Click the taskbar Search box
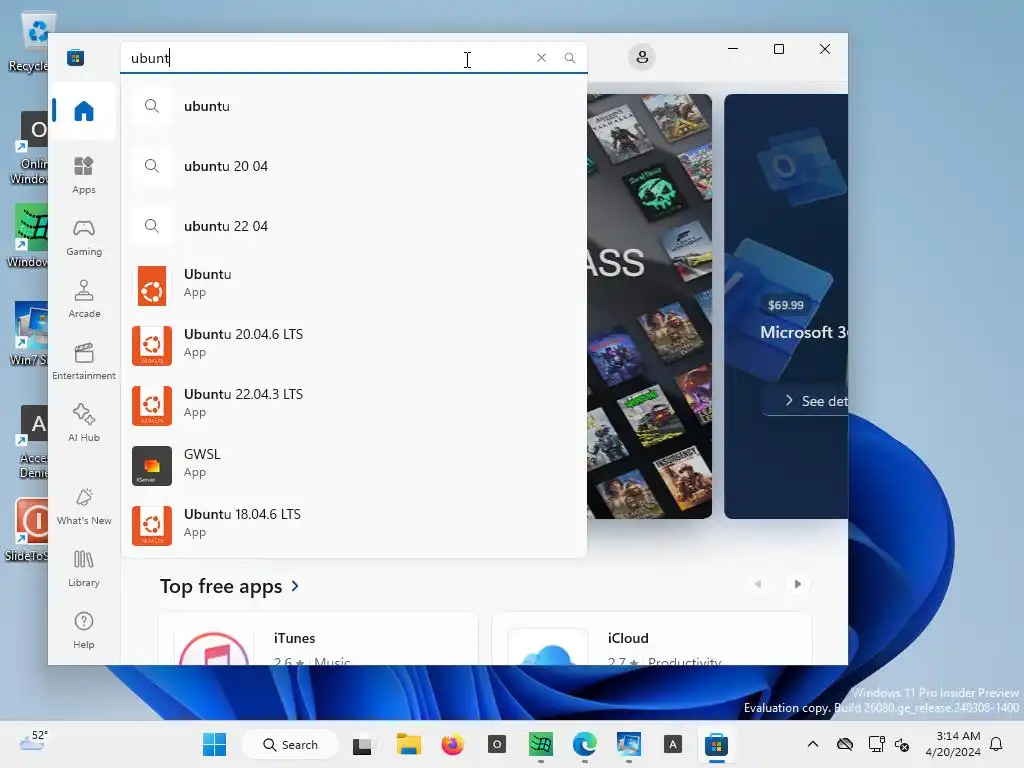Image resolution: width=1024 pixels, height=768 pixels. coord(290,744)
